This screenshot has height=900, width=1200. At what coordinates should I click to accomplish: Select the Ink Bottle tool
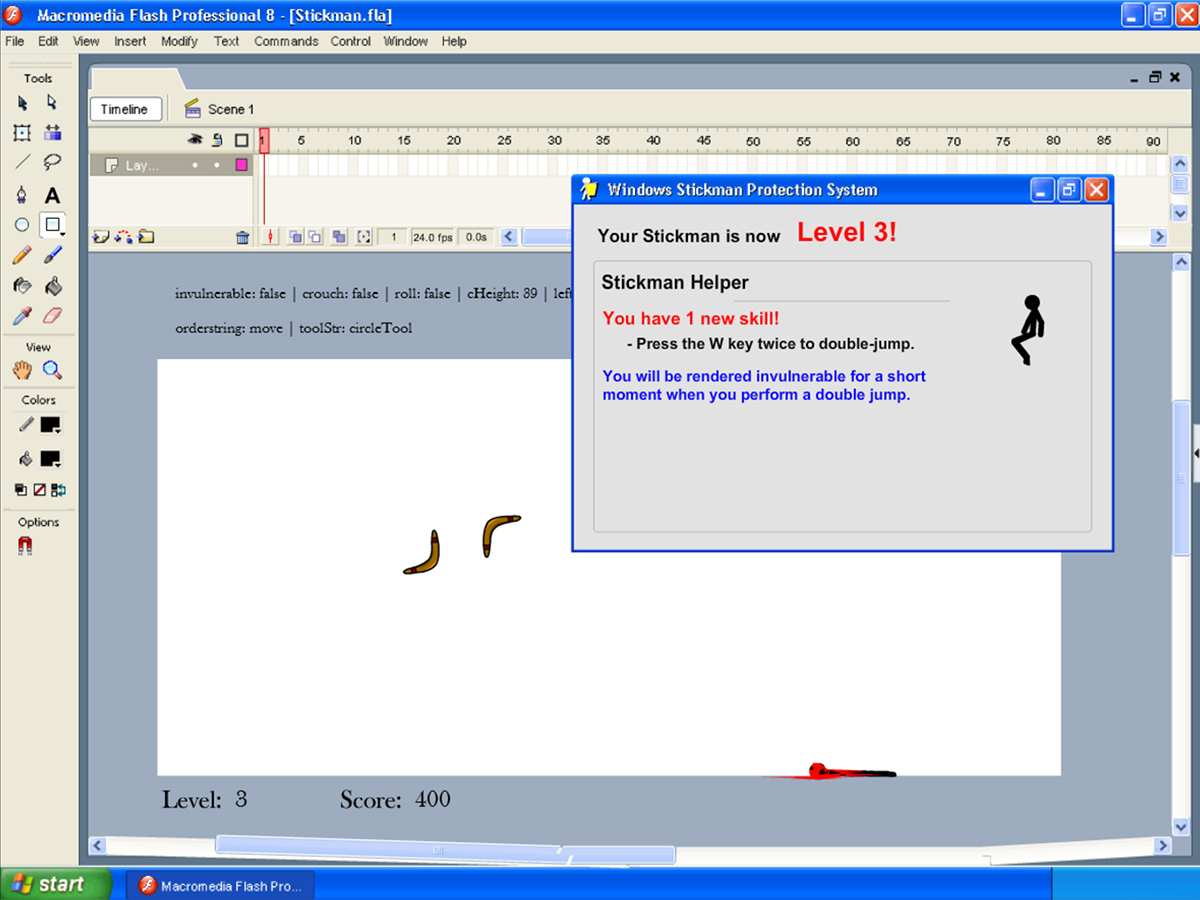(22, 286)
